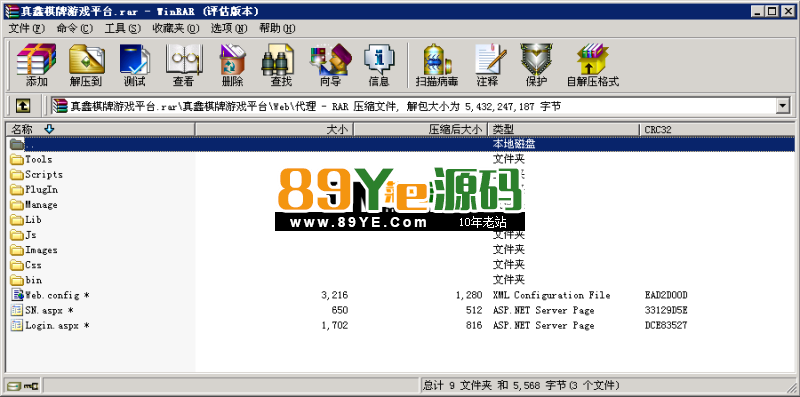Open the 工具(S) menu

[122, 28]
